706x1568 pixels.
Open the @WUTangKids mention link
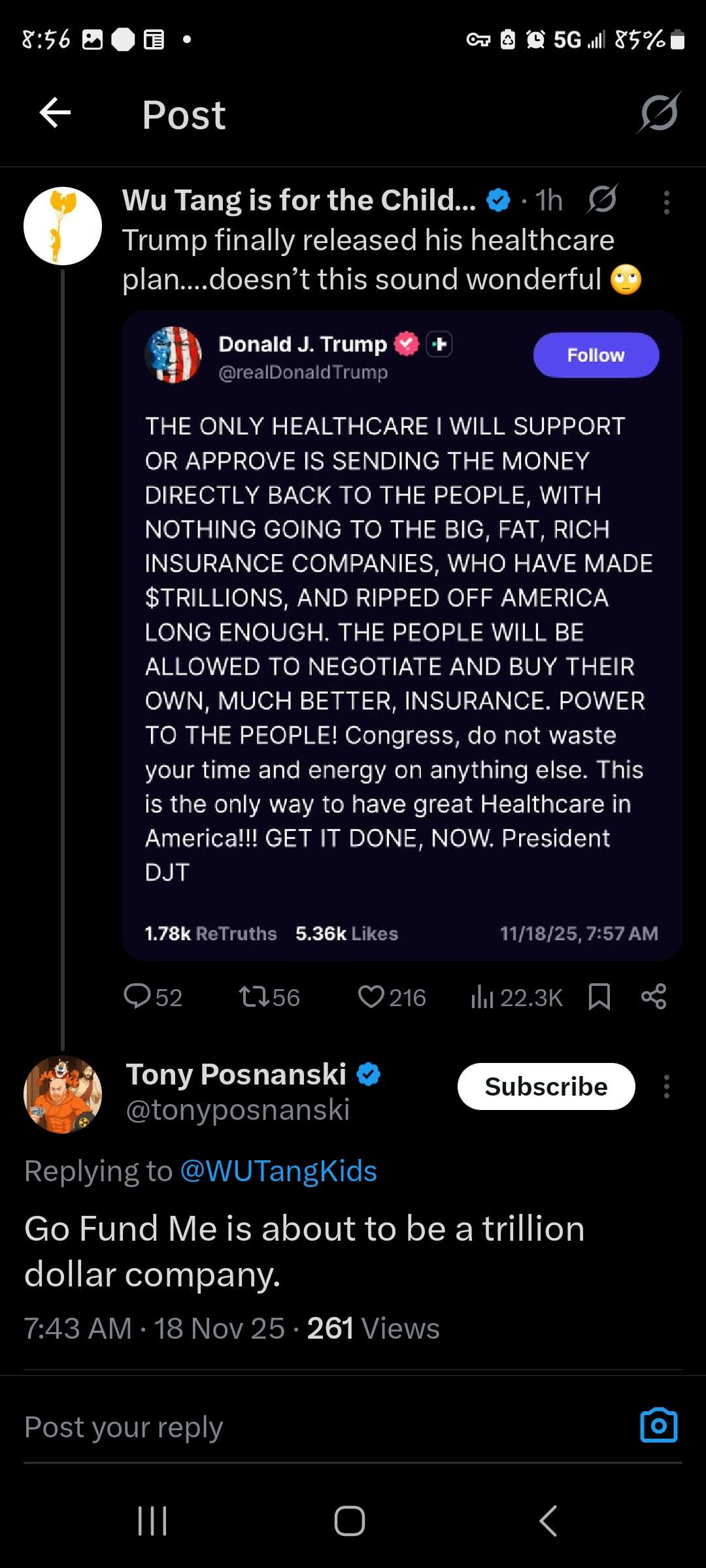point(278,1171)
